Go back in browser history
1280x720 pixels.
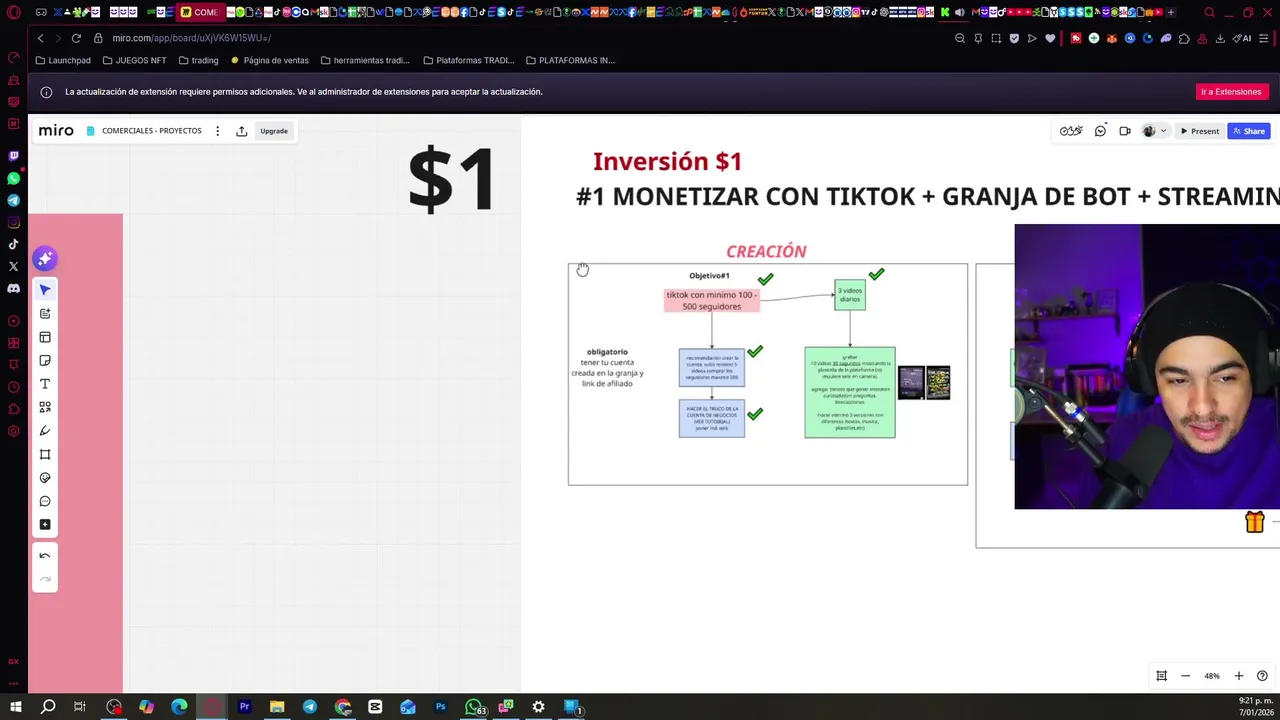click(40, 38)
